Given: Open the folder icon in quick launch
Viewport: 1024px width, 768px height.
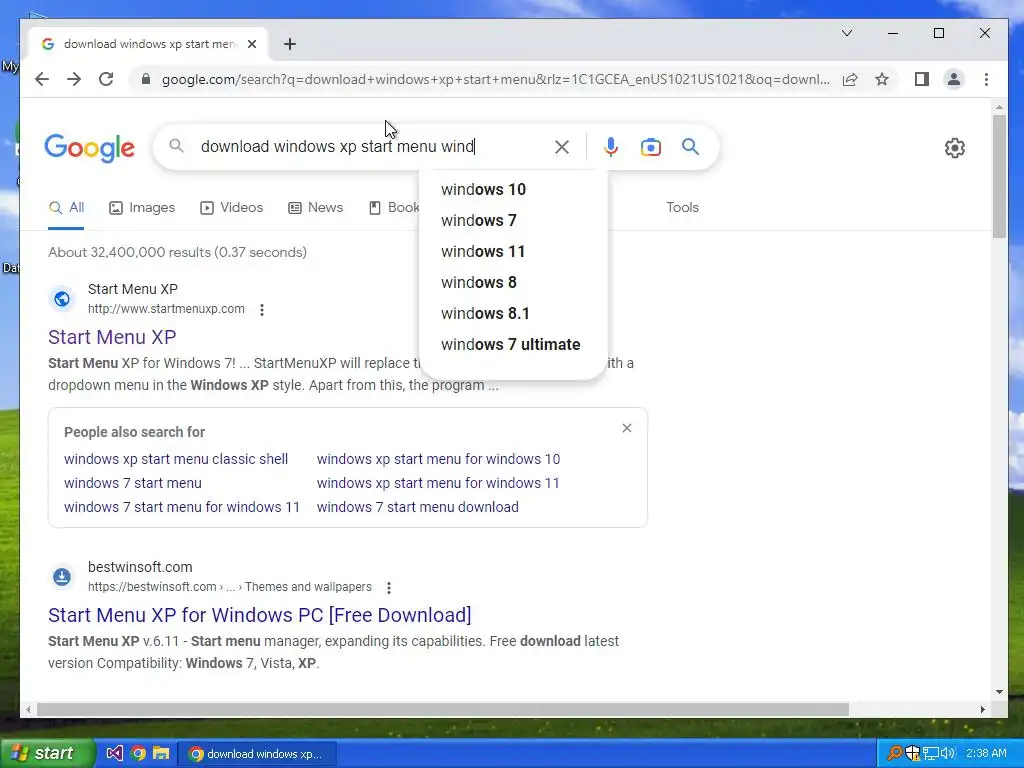Looking at the screenshot, I should click(161, 754).
